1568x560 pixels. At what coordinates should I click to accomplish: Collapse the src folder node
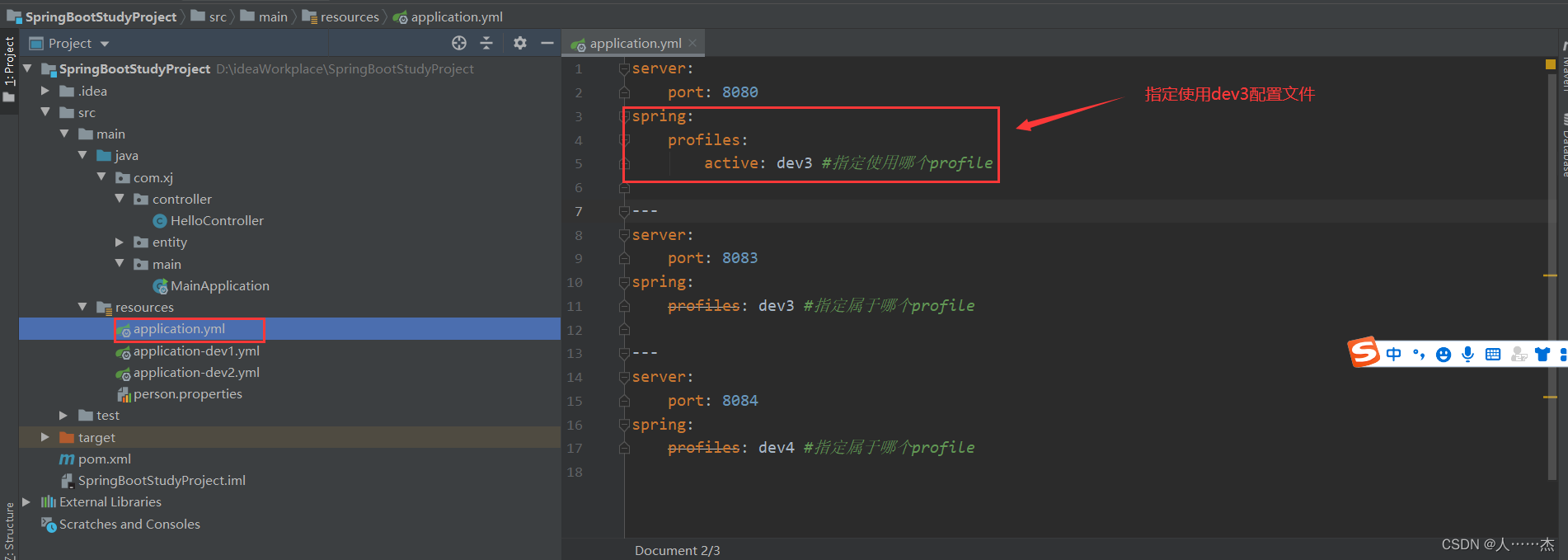[x=46, y=112]
